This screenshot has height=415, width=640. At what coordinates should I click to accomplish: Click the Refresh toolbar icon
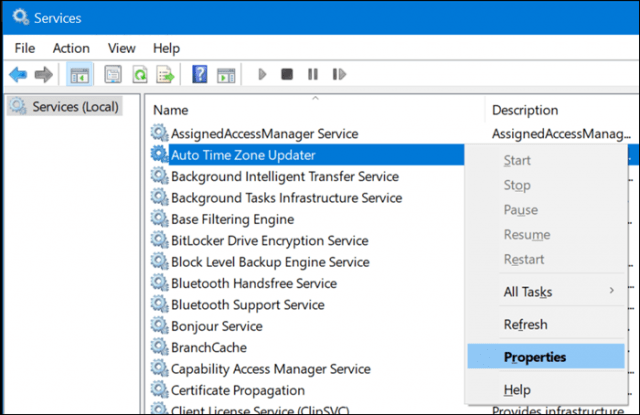(140, 75)
